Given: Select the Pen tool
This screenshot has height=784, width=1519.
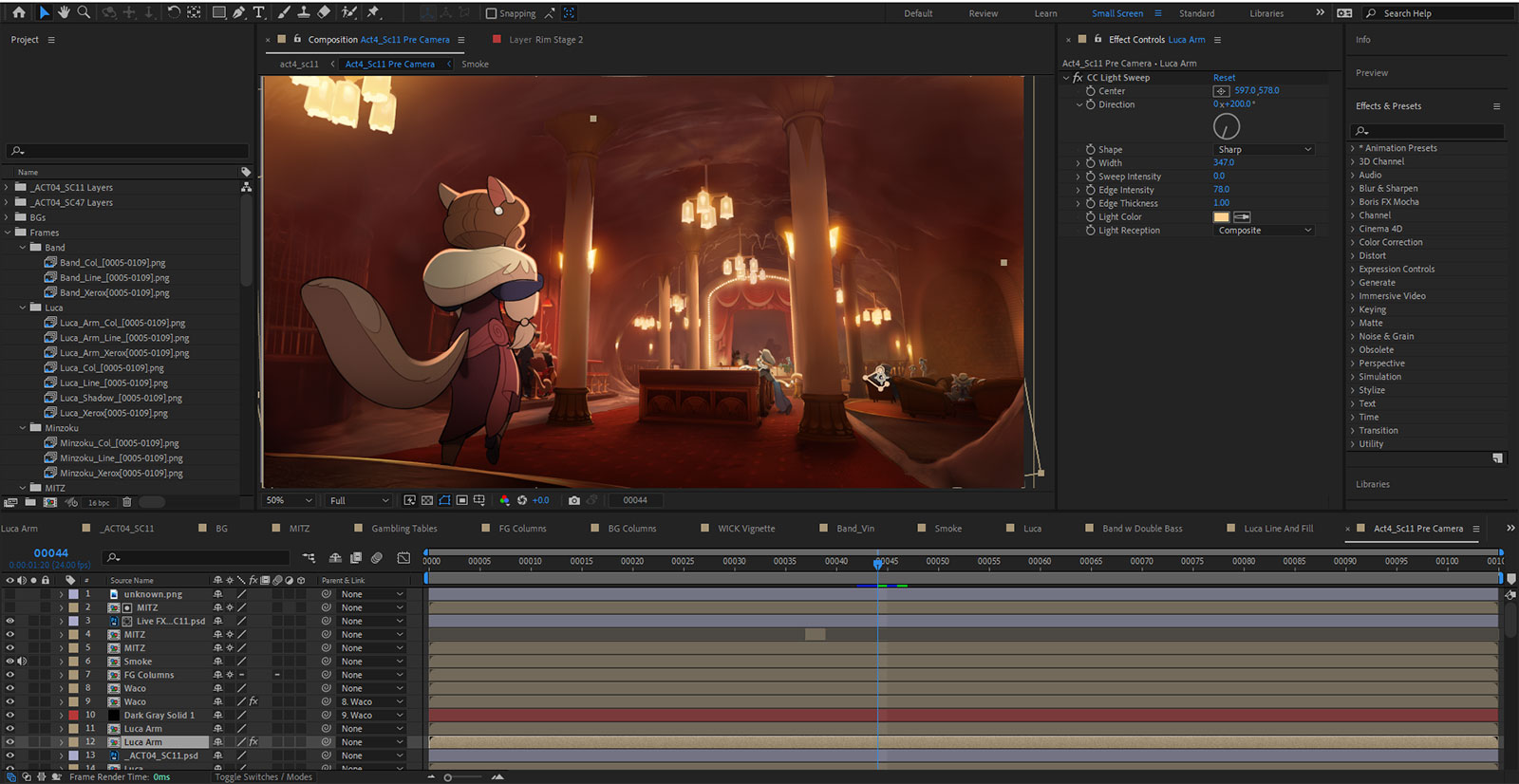Looking at the screenshot, I should pos(238,12).
